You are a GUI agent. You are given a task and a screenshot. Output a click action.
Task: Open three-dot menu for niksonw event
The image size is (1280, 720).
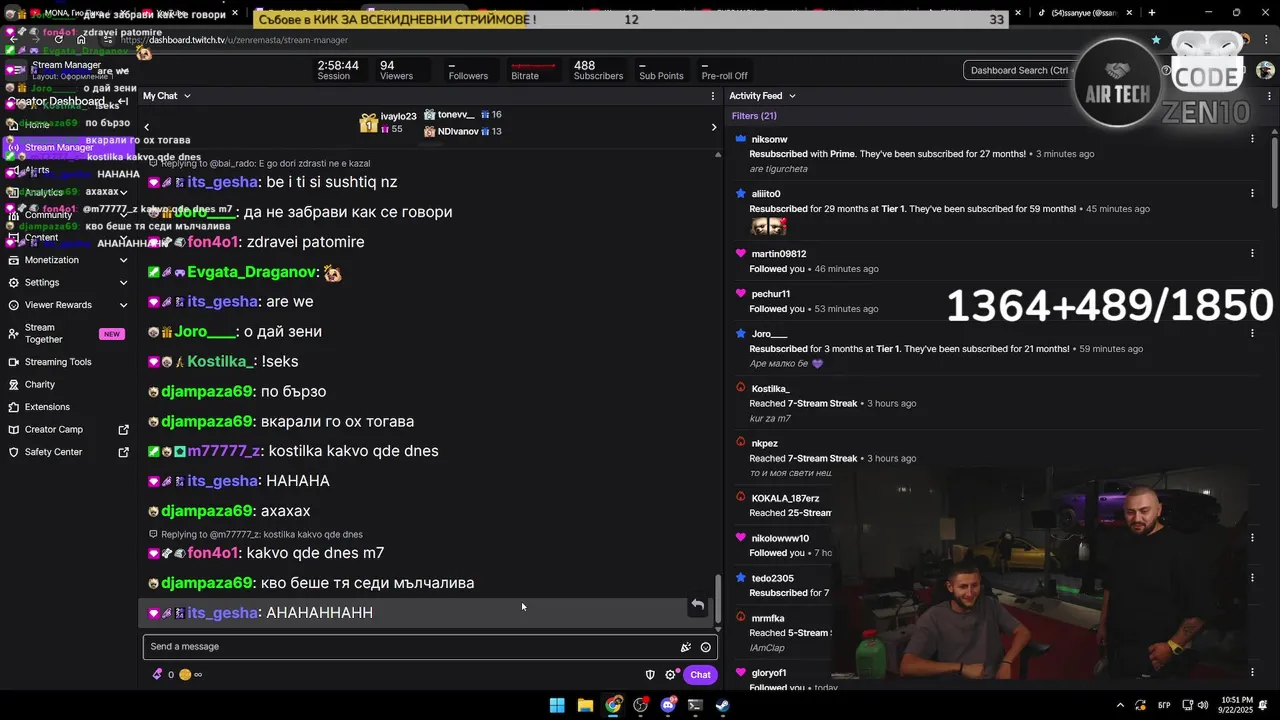point(1252,139)
